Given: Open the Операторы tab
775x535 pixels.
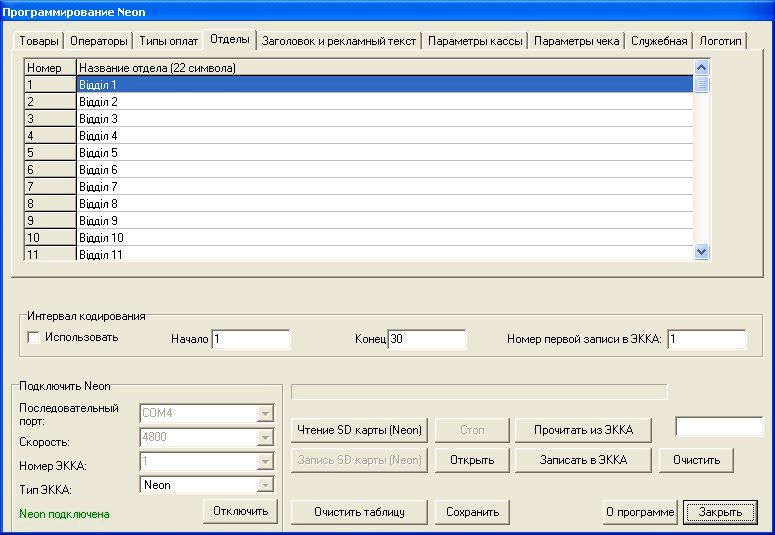Looking at the screenshot, I should (99, 41).
